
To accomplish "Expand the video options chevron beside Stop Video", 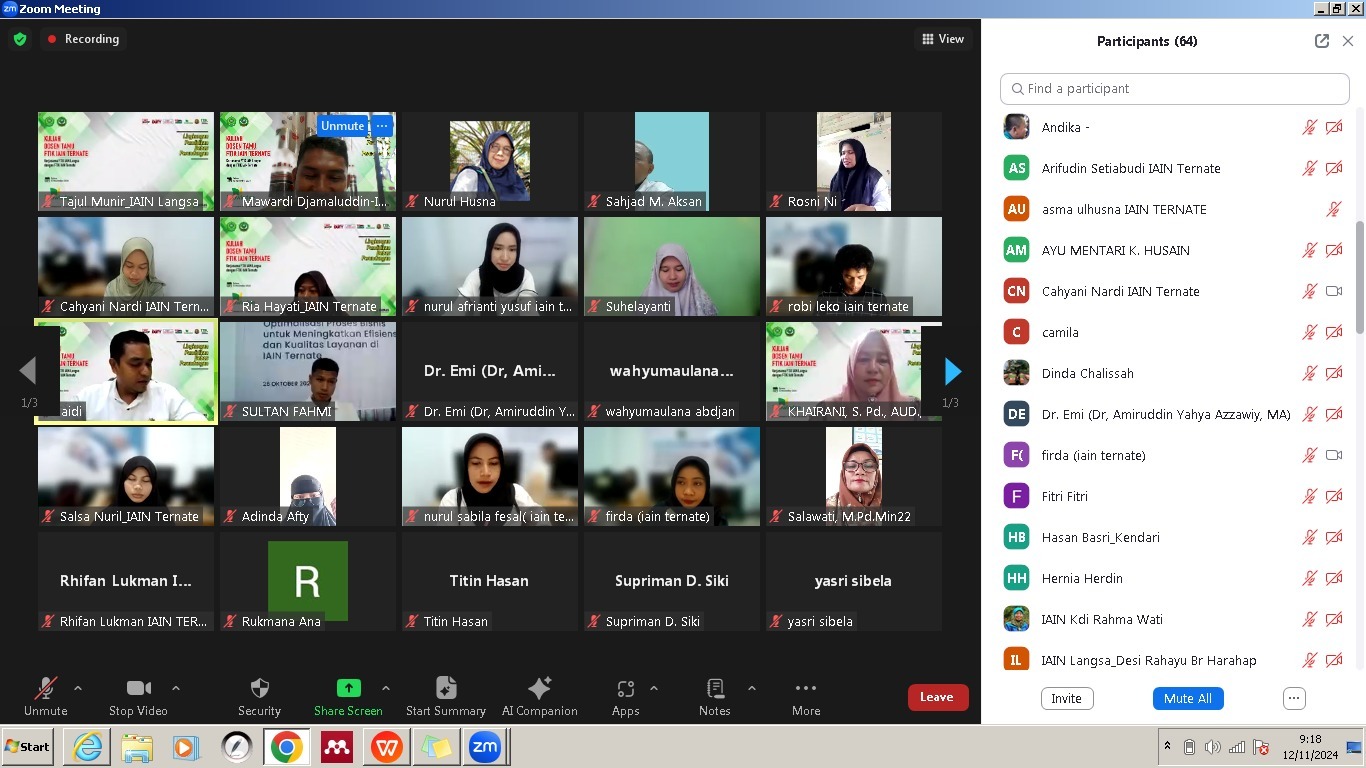I will (176, 688).
